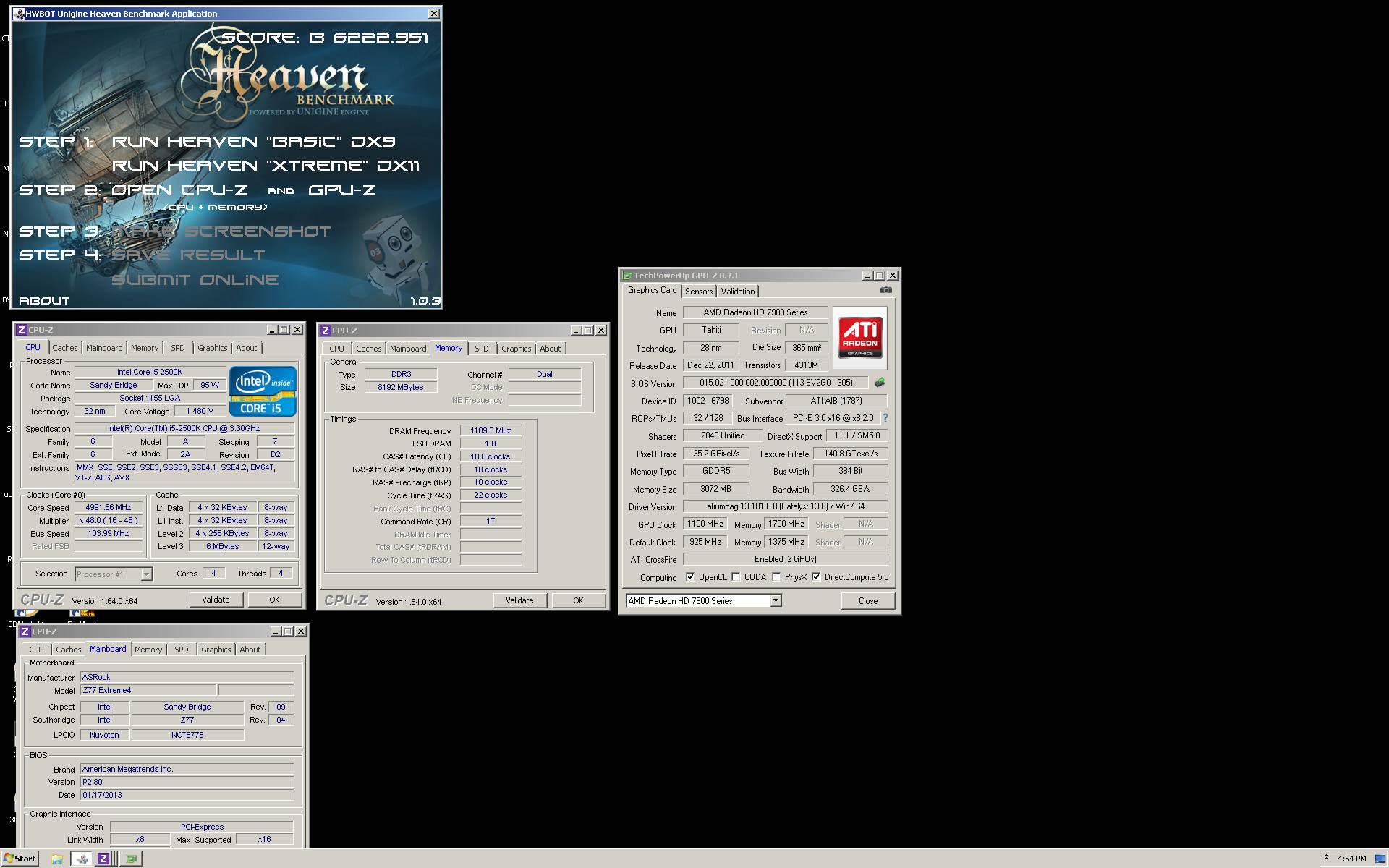Open the GPU-Z screenshot camera icon
This screenshot has height=868, width=1389.
[x=885, y=290]
